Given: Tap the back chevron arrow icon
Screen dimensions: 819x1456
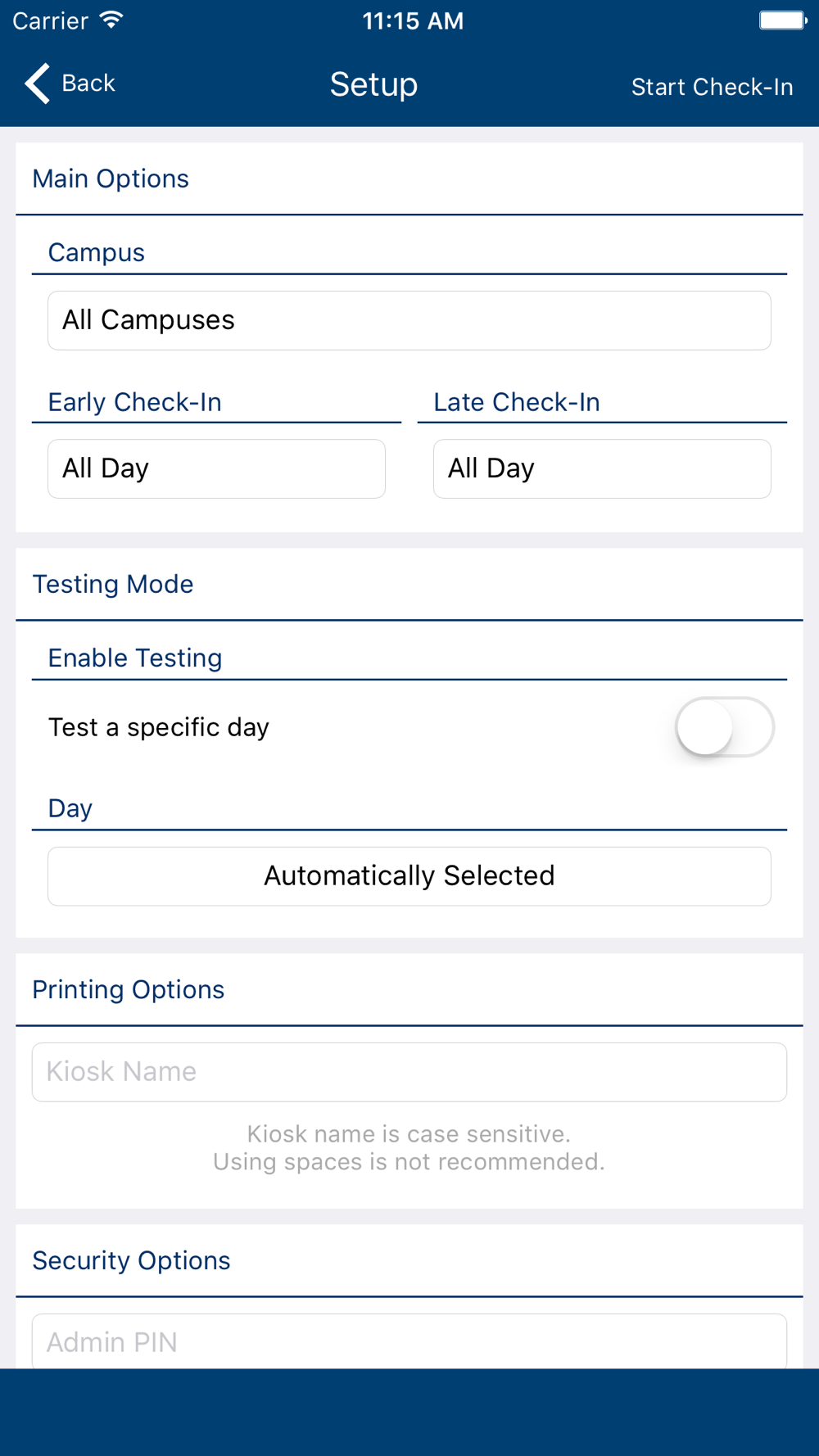Looking at the screenshot, I should 37,84.
